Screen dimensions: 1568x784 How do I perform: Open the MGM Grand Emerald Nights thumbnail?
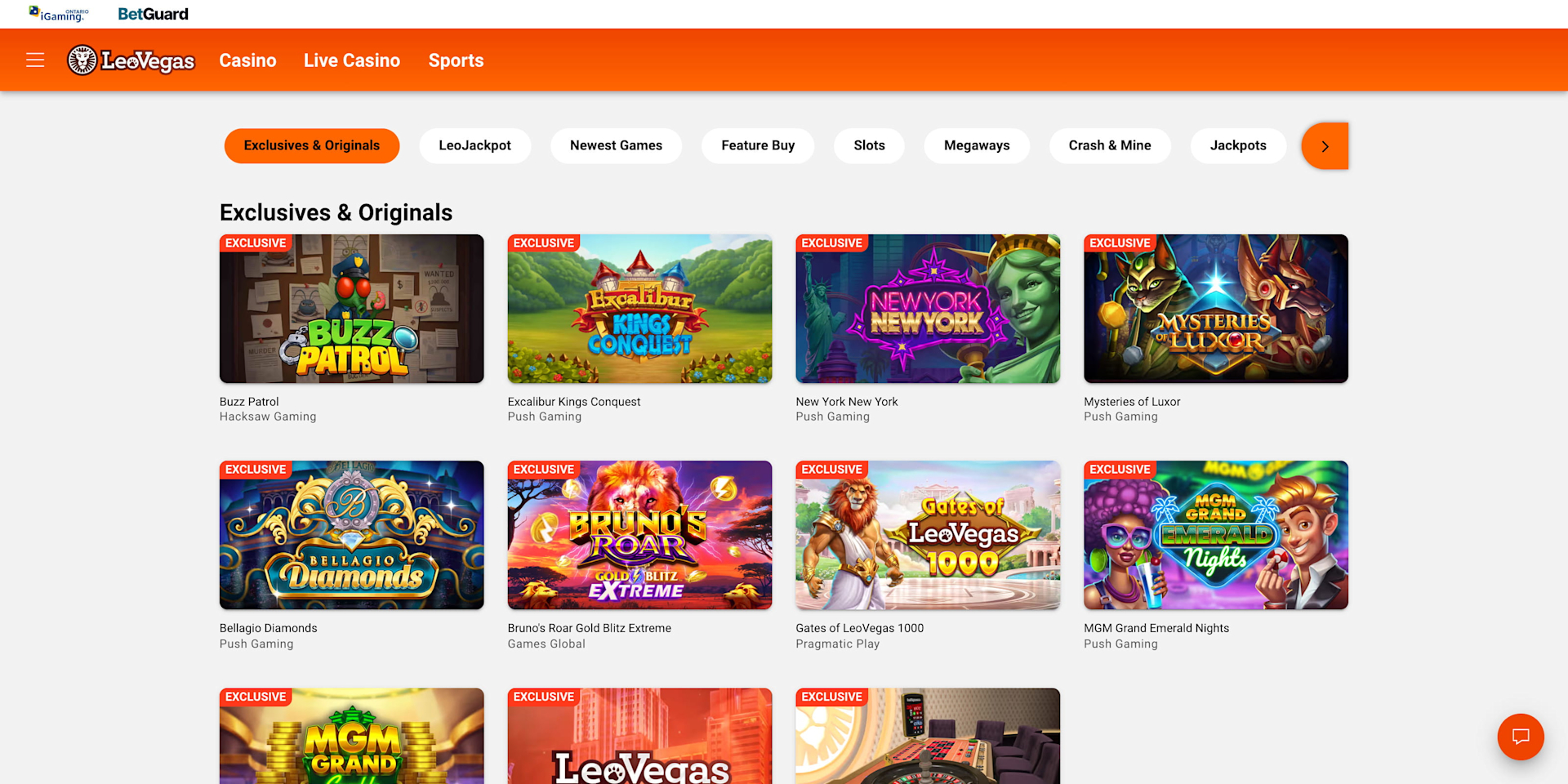point(1216,535)
